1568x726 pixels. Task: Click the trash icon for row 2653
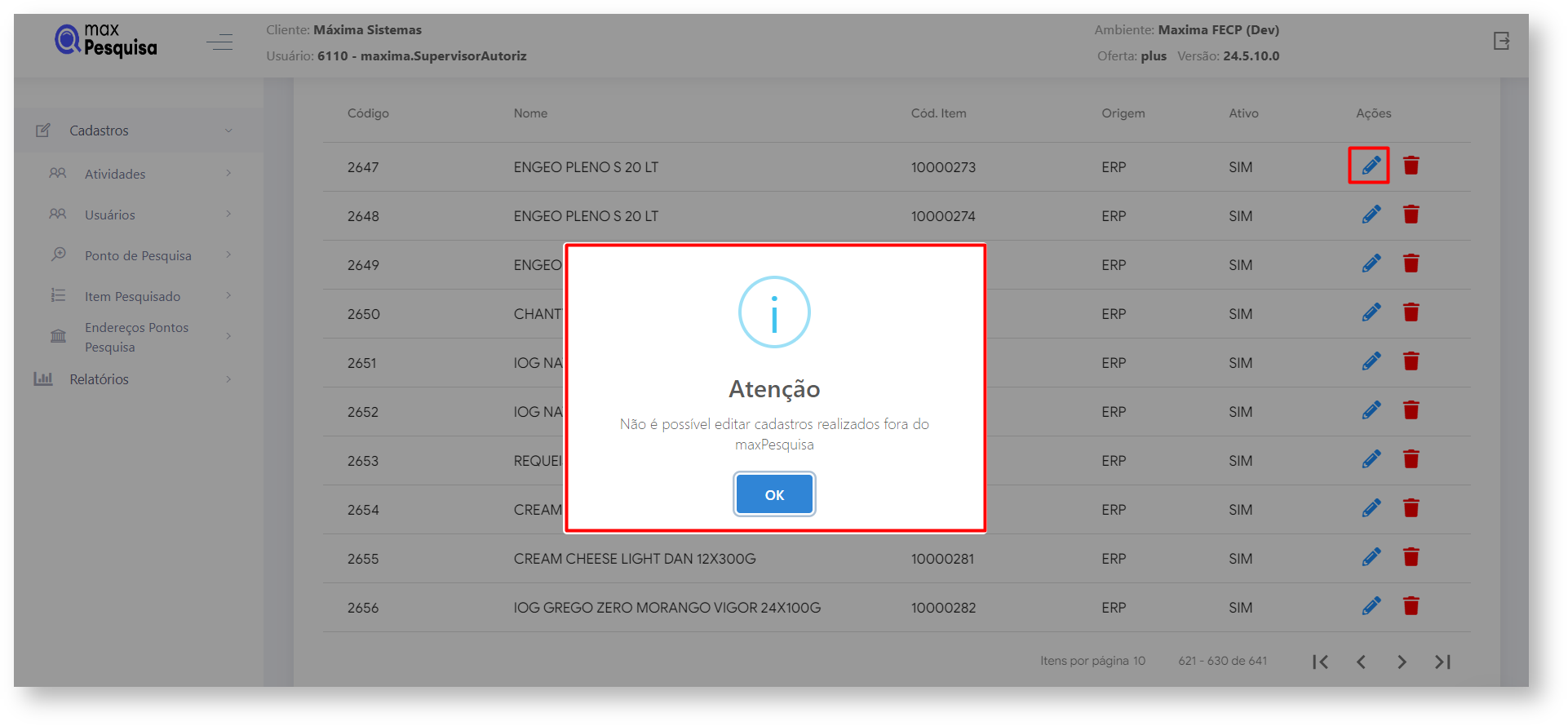(1411, 459)
